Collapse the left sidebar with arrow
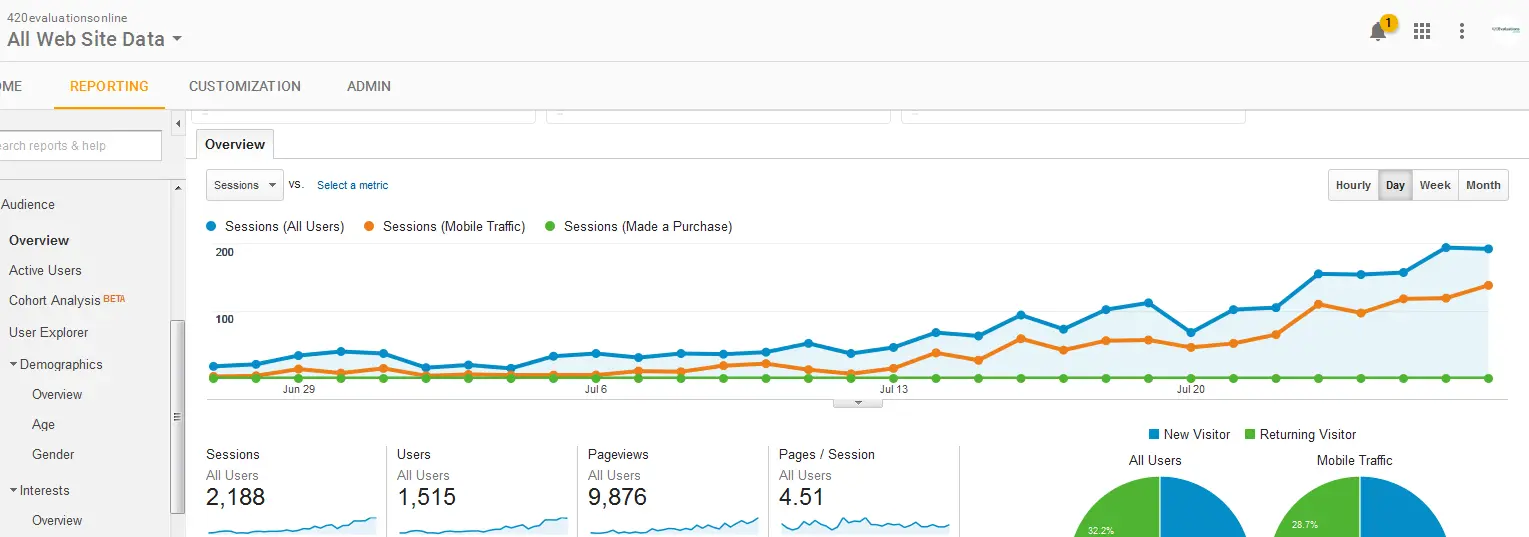The width and height of the screenshot is (1529, 537). 178,123
